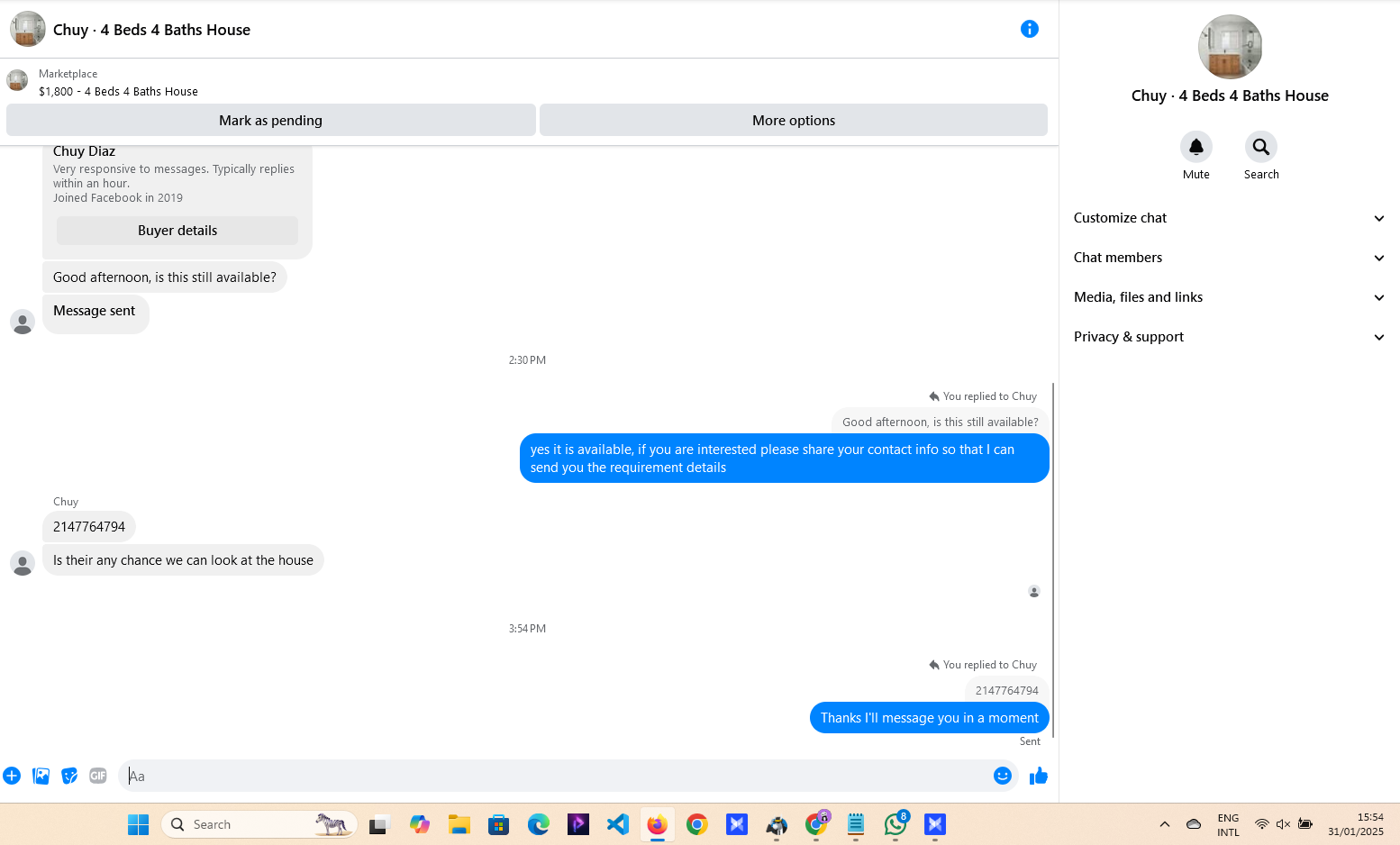Click the large listing photo in the right panel
Screen dimensions: 1400x845
pos(1230,47)
